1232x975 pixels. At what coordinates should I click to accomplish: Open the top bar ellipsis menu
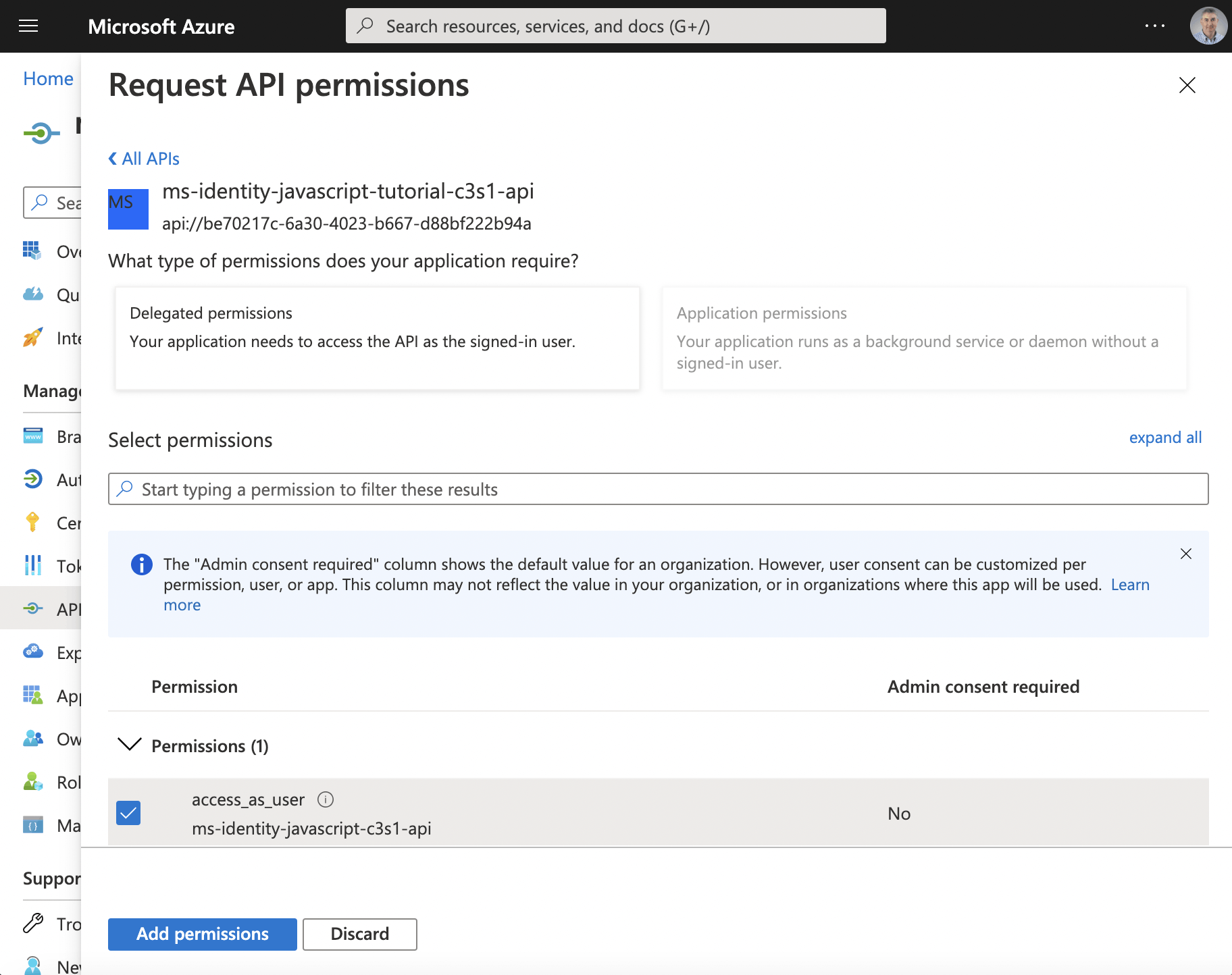pyautogui.click(x=1154, y=26)
